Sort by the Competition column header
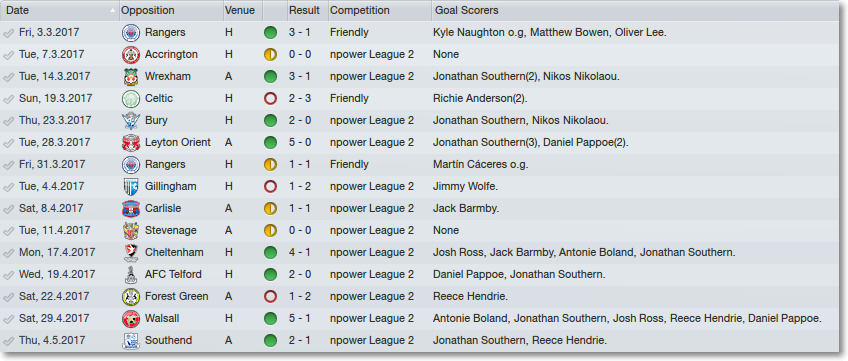 pos(380,10)
